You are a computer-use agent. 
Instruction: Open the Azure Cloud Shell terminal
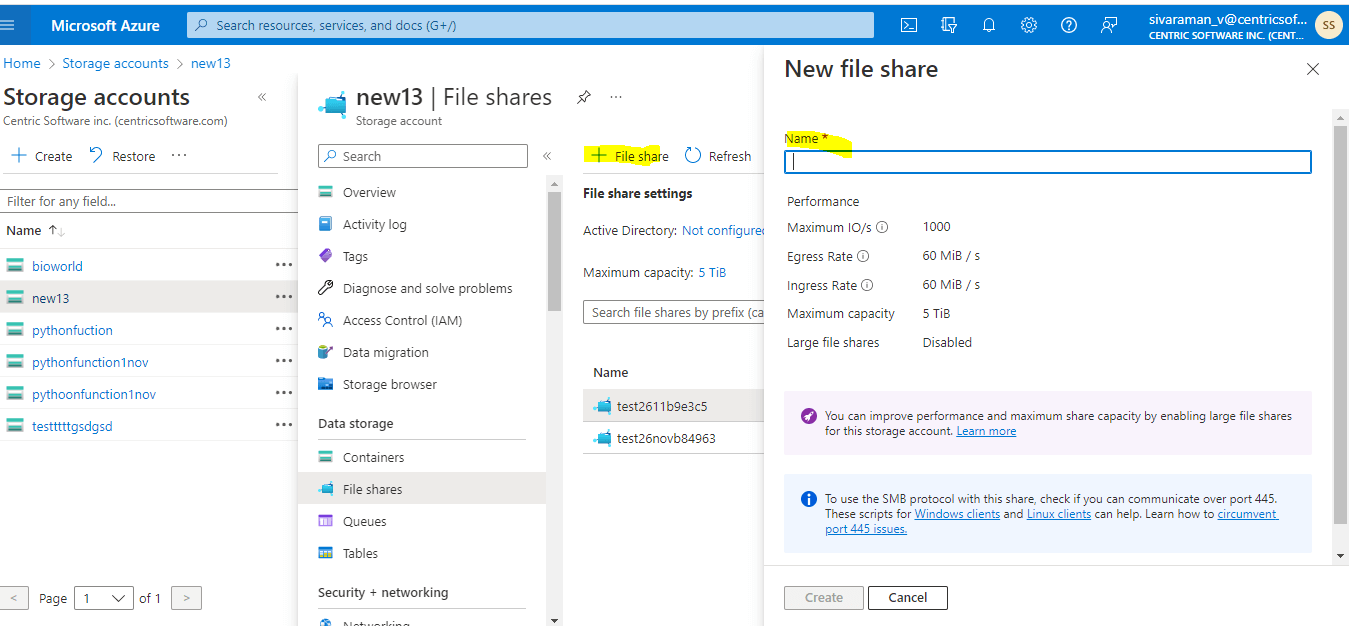pyautogui.click(x=908, y=24)
